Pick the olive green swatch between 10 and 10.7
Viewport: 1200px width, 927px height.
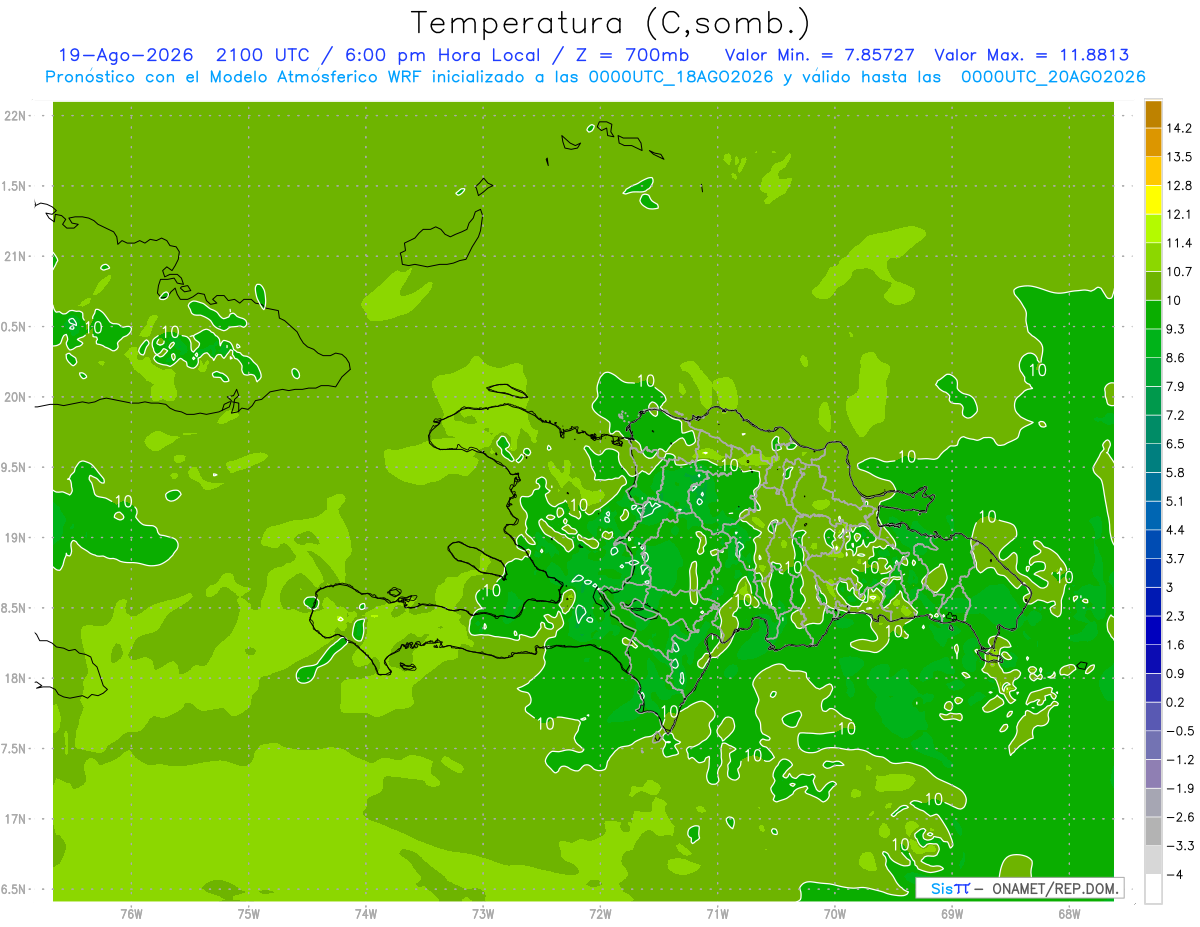[1153, 286]
